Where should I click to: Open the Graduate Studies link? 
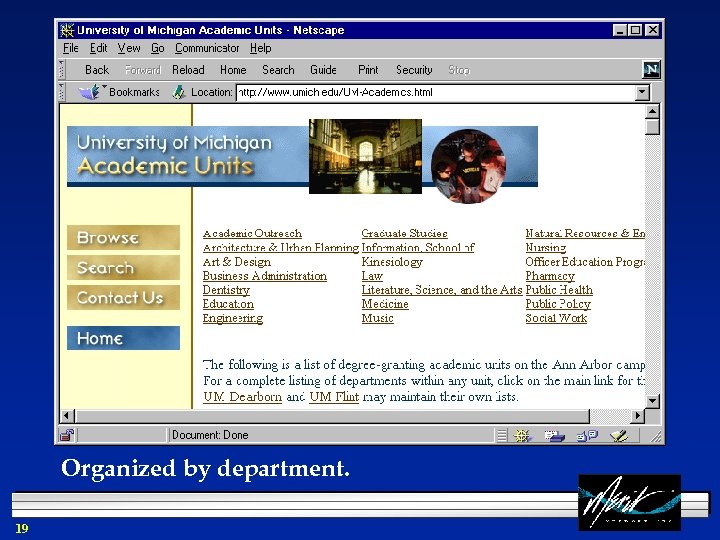[x=405, y=233]
